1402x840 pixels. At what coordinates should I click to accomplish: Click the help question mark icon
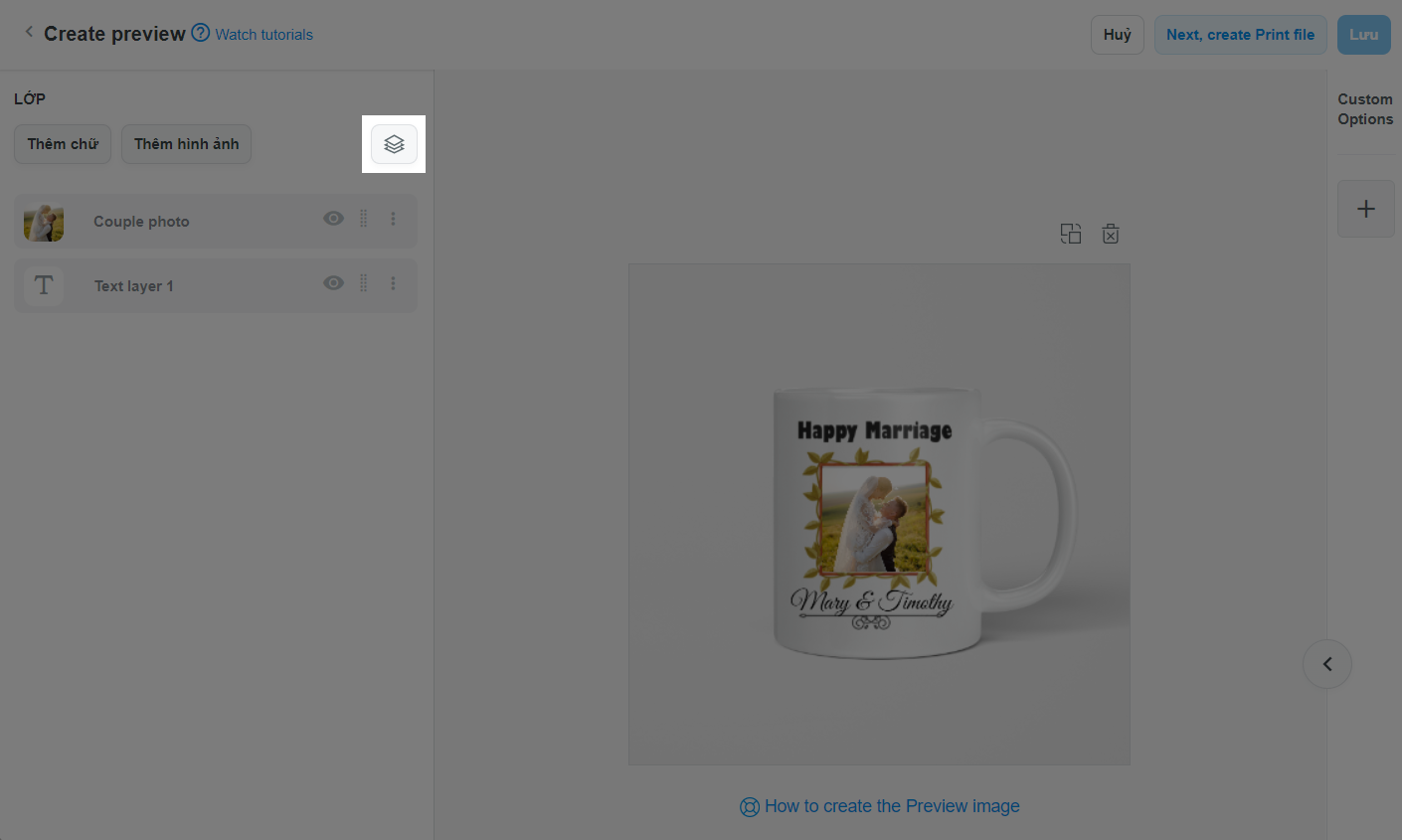pyautogui.click(x=200, y=33)
